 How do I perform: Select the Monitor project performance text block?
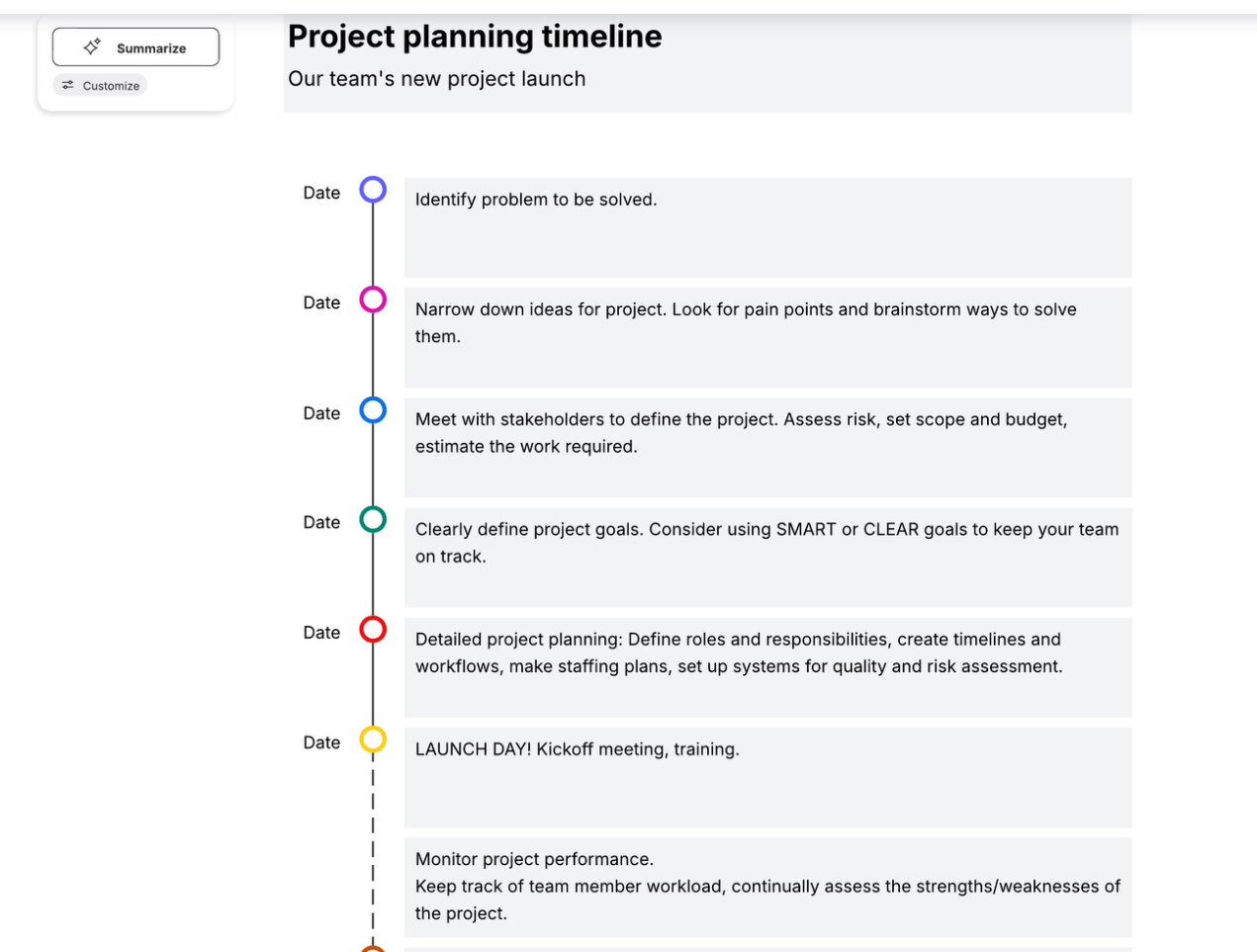767,886
